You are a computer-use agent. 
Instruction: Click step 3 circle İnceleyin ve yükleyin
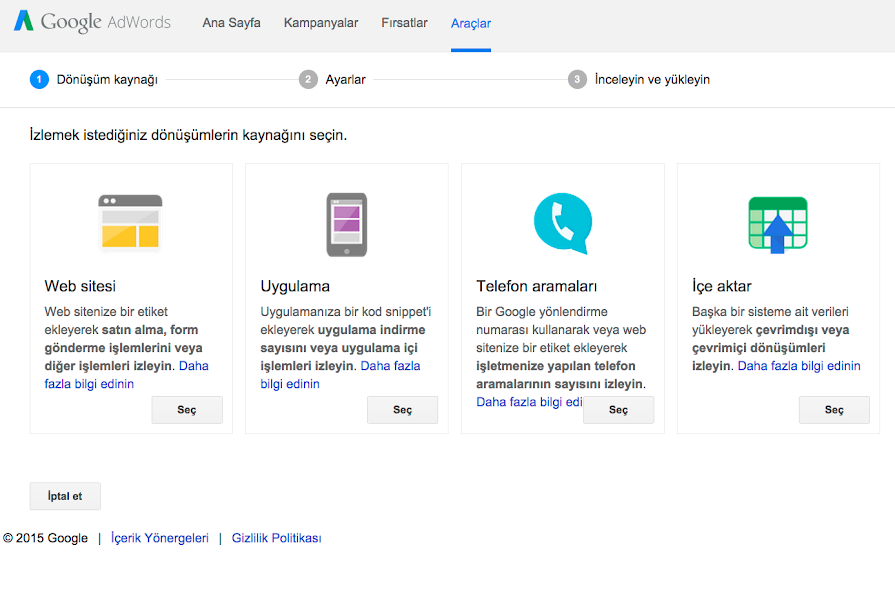pos(577,79)
